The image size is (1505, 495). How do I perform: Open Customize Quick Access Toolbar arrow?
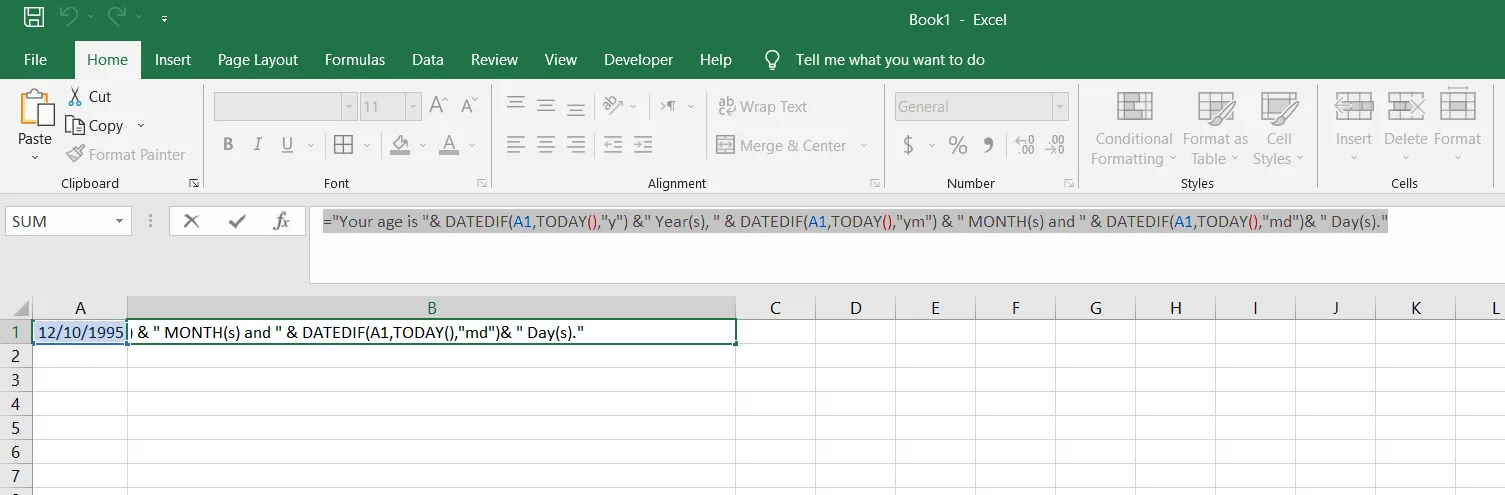tap(164, 18)
